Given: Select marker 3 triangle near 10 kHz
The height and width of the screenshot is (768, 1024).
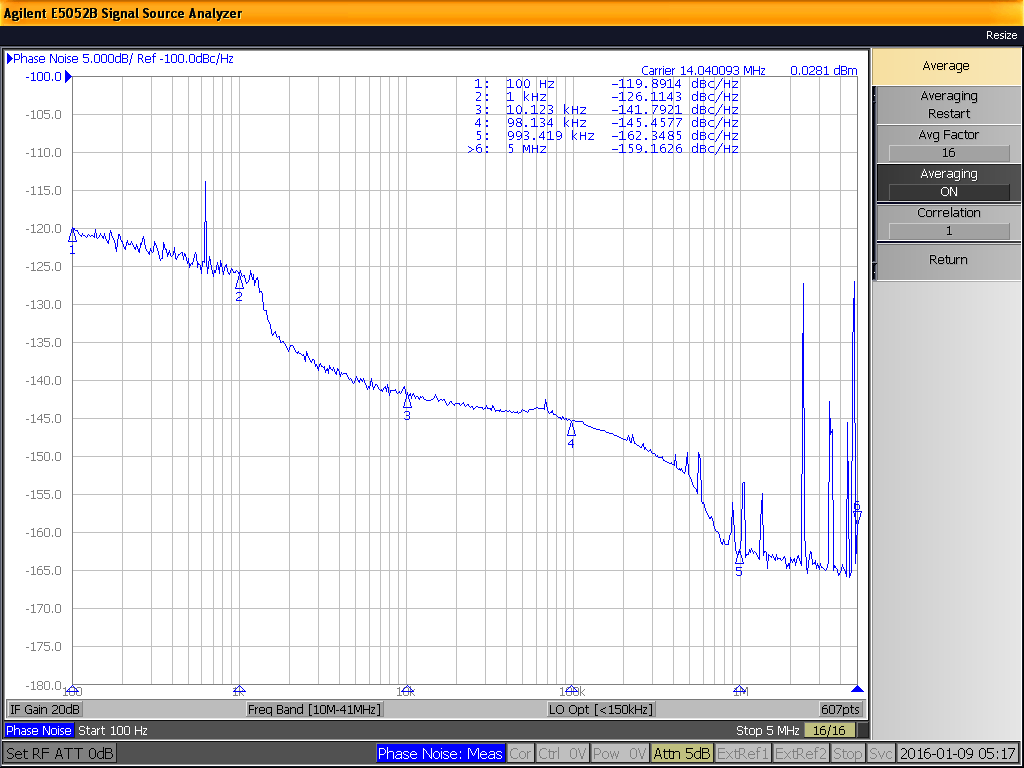Looking at the screenshot, I should (407, 401).
